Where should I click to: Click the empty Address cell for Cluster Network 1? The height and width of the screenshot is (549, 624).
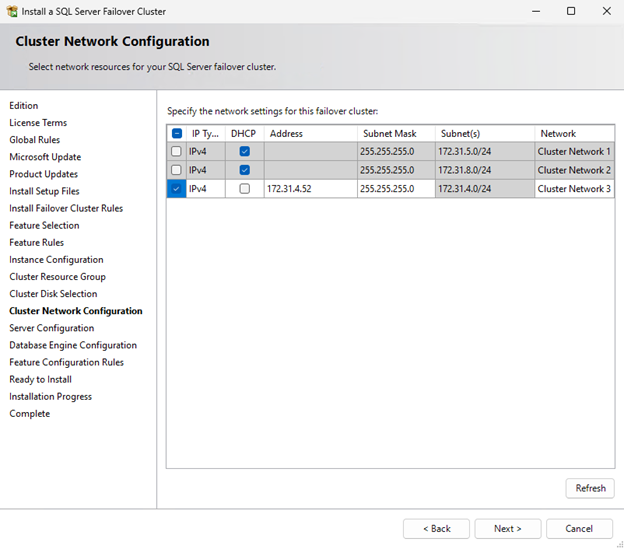(310, 151)
